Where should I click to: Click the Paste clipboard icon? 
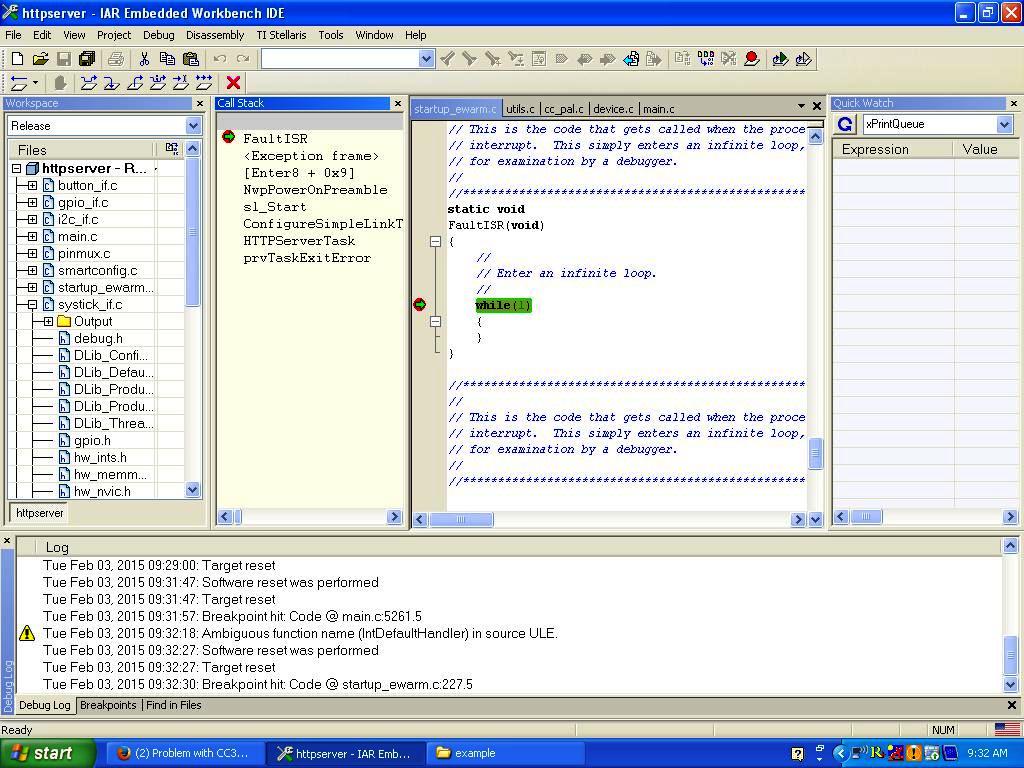190,59
